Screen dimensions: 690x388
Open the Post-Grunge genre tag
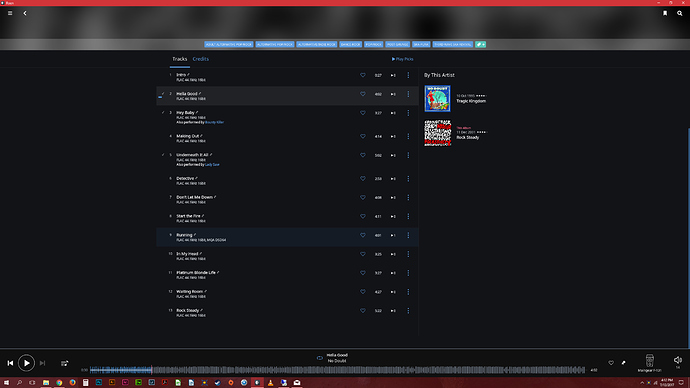point(397,44)
